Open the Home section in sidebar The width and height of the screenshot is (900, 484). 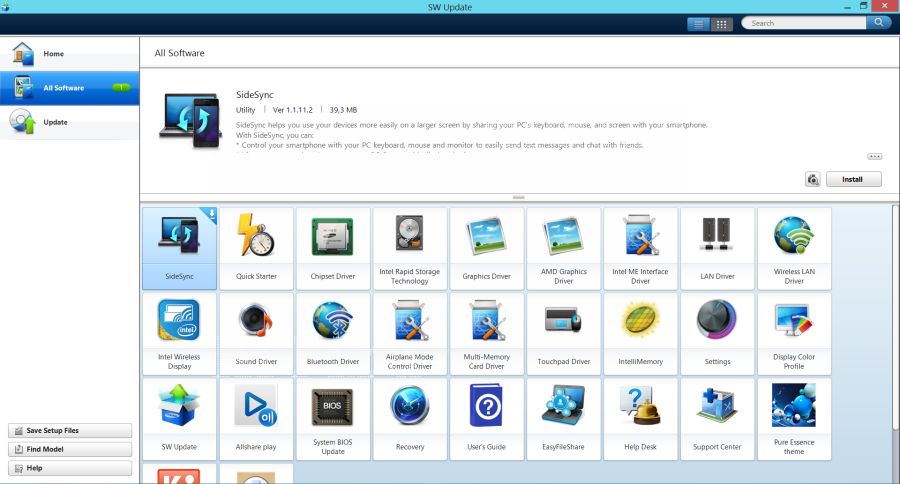(x=69, y=53)
